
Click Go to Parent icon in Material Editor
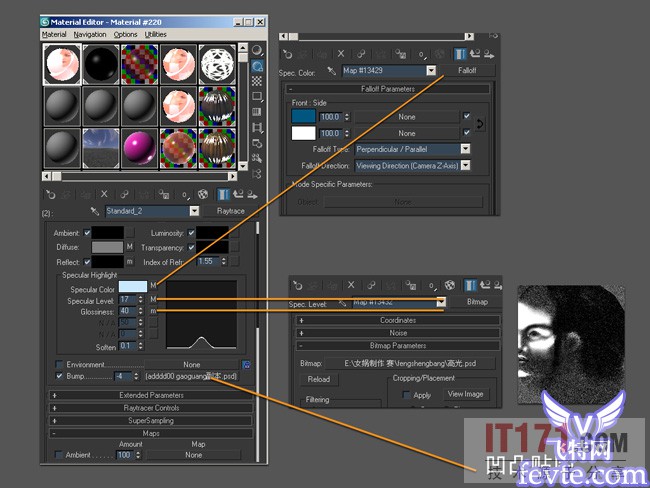[240, 194]
